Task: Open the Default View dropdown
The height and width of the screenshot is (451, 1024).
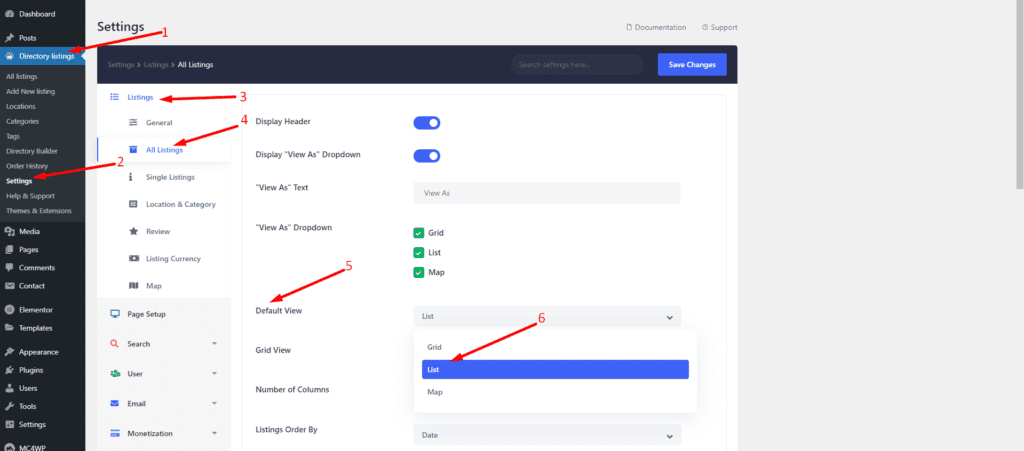Action: (546, 316)
